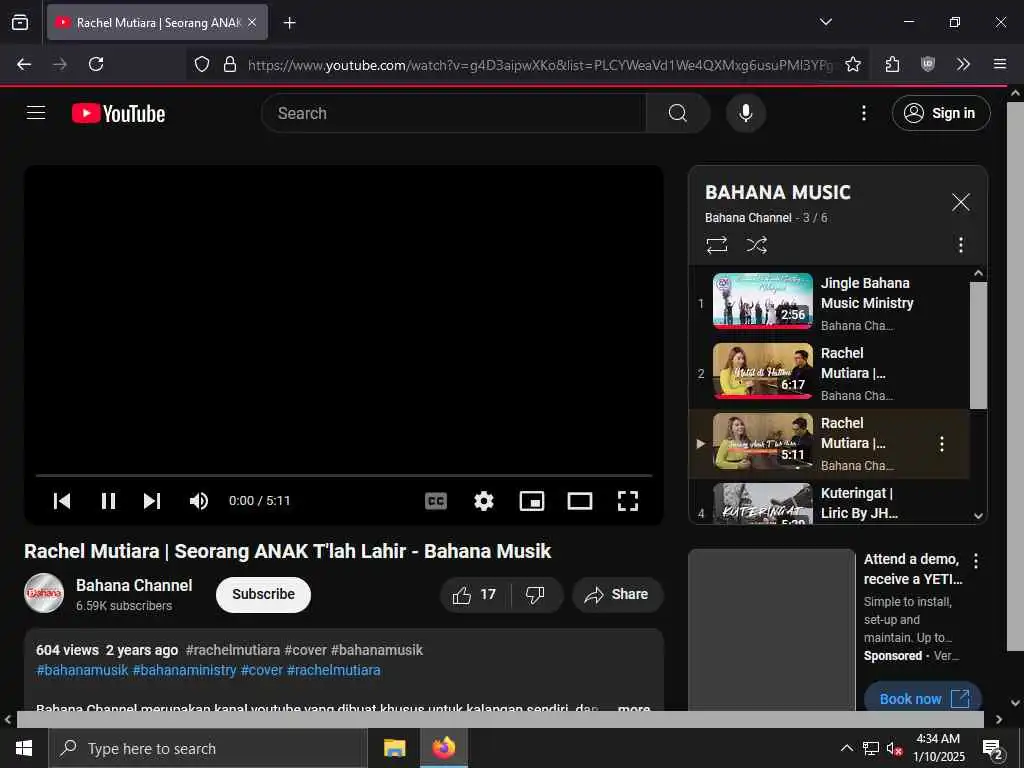
Task: Open player settings gear
Action: click(483, 501)
